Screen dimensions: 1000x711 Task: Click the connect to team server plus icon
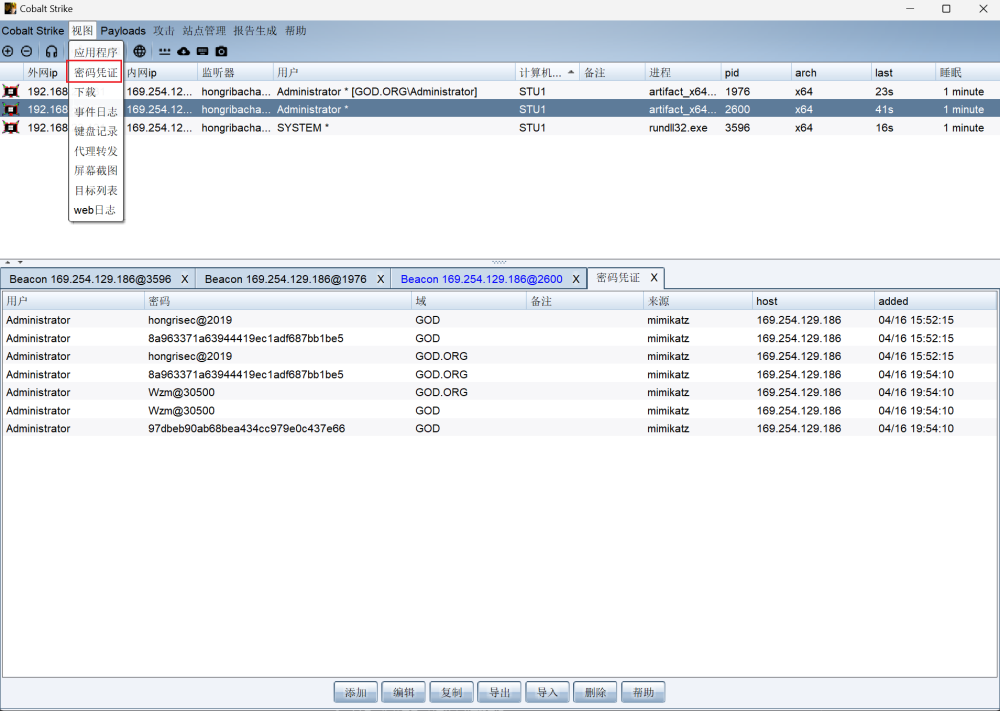tap(8, 51)
